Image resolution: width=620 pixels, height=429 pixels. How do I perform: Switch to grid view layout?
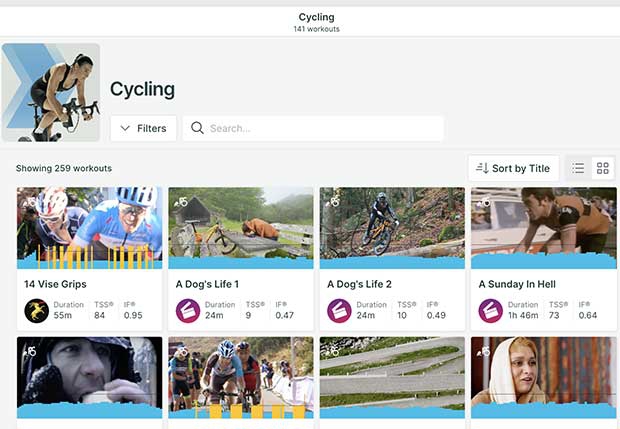coord(603,168)
